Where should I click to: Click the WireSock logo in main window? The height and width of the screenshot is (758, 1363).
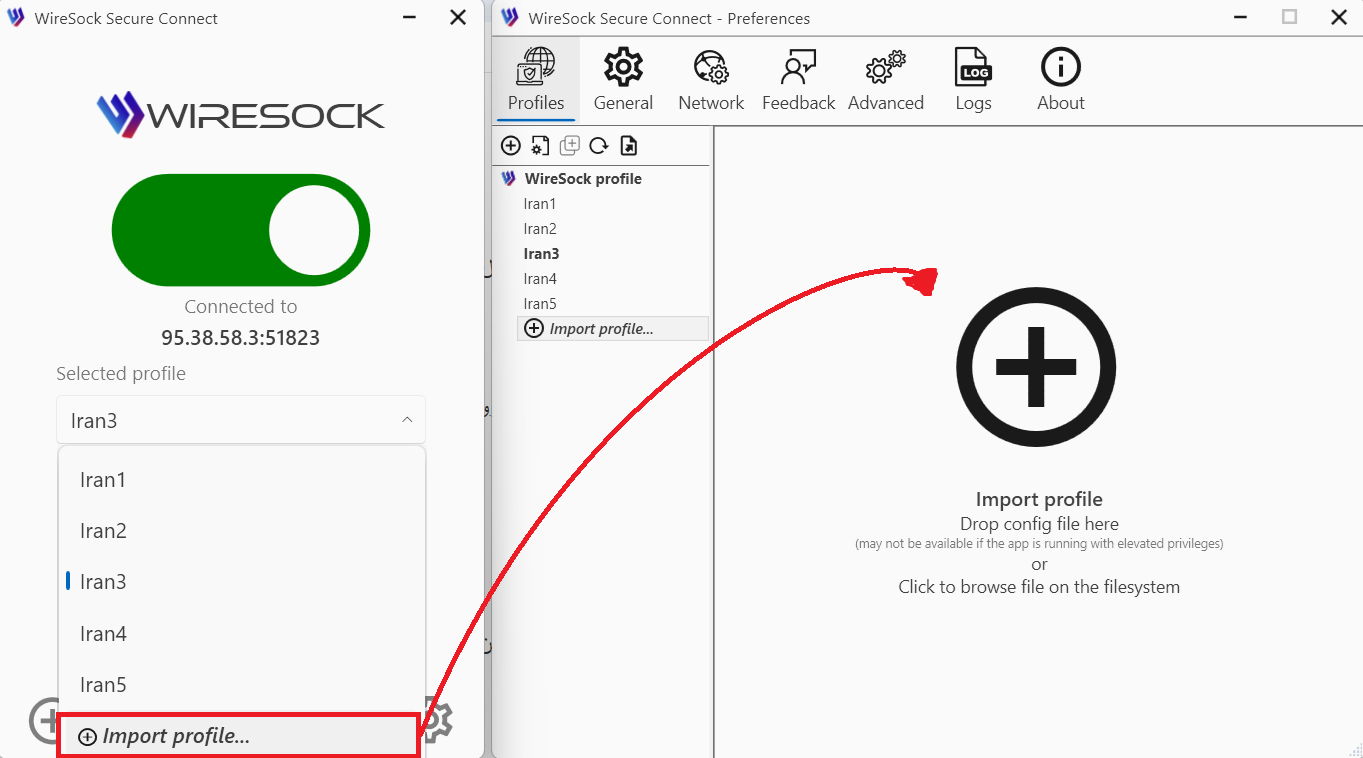click(241, 115)
